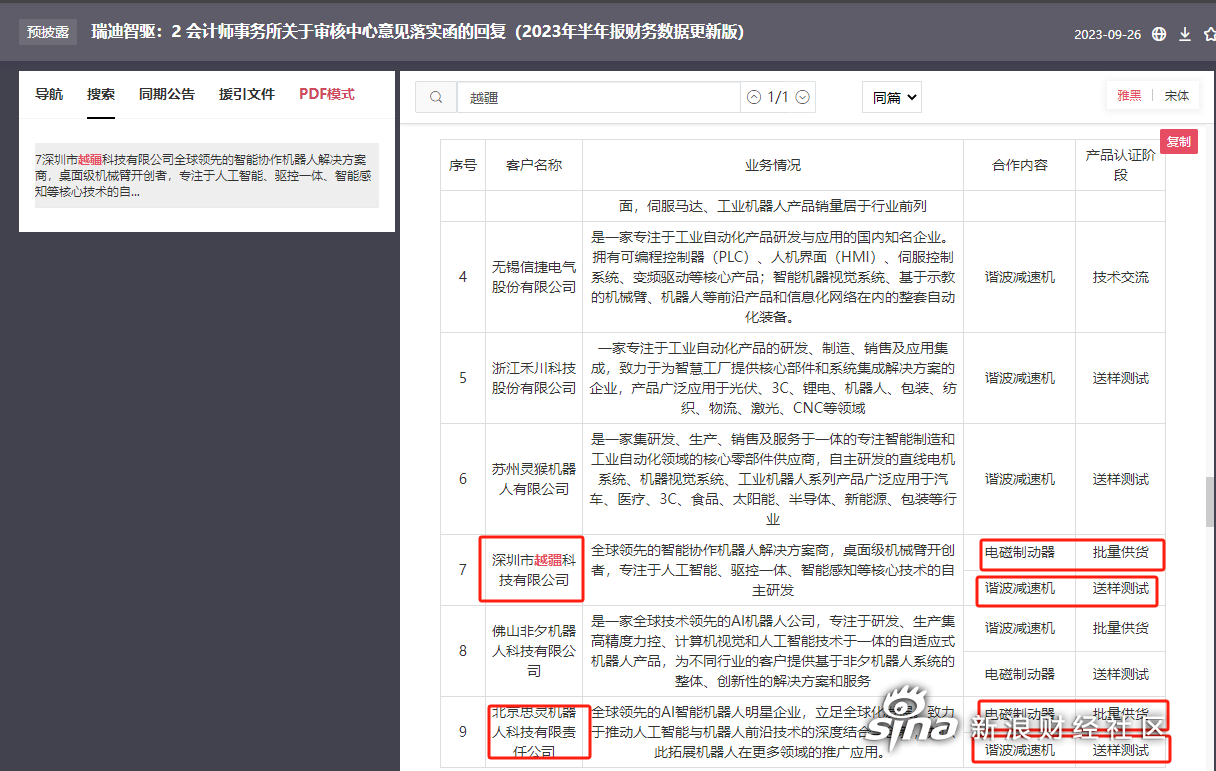
Task: Click row number 8 cell
Action: [463, 651]
